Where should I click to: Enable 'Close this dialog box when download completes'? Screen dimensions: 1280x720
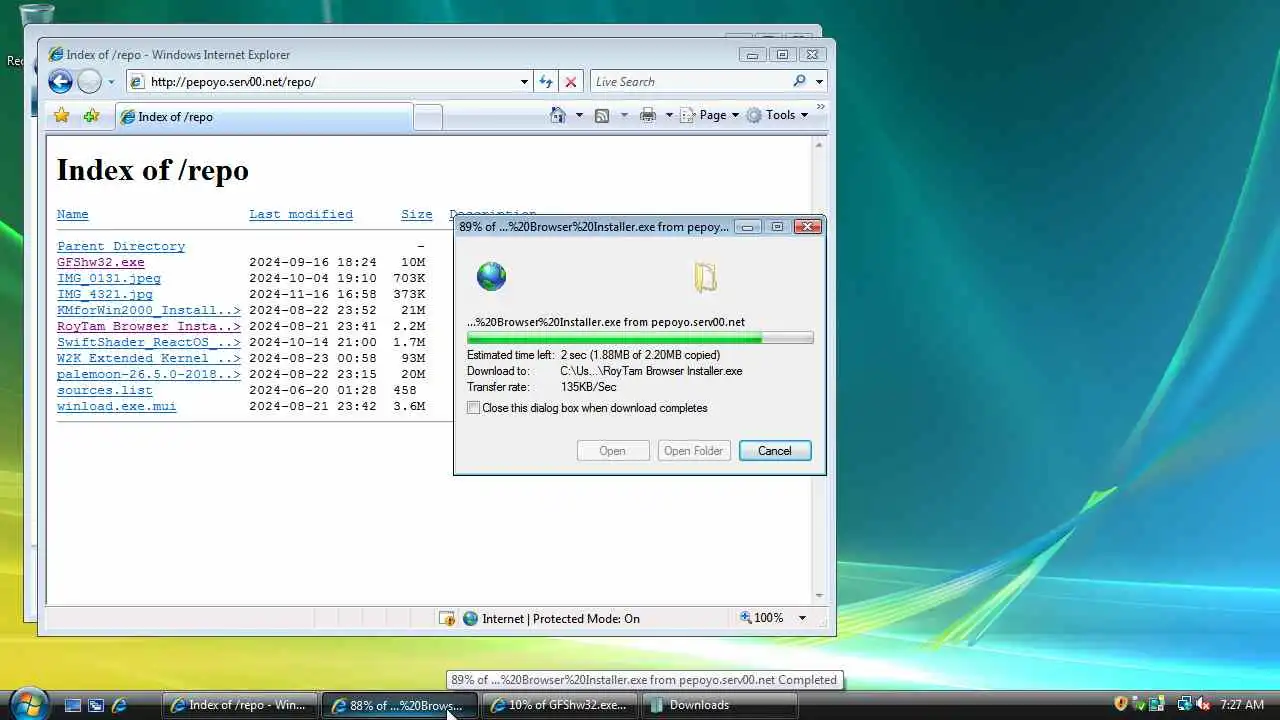coord(474,408)
